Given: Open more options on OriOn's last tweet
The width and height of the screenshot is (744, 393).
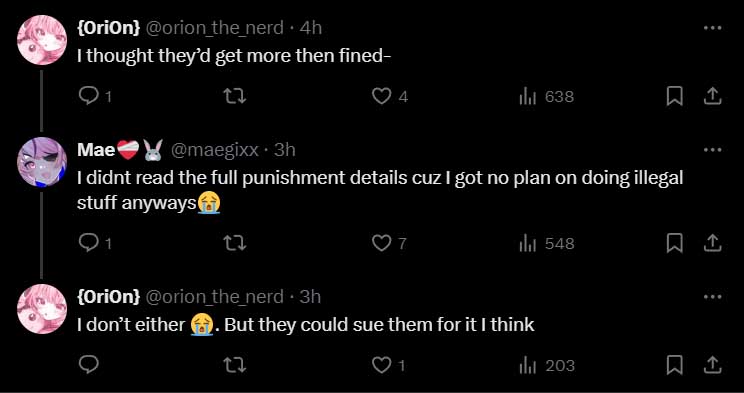Looking at the screenshot, I should pos(712,297).
